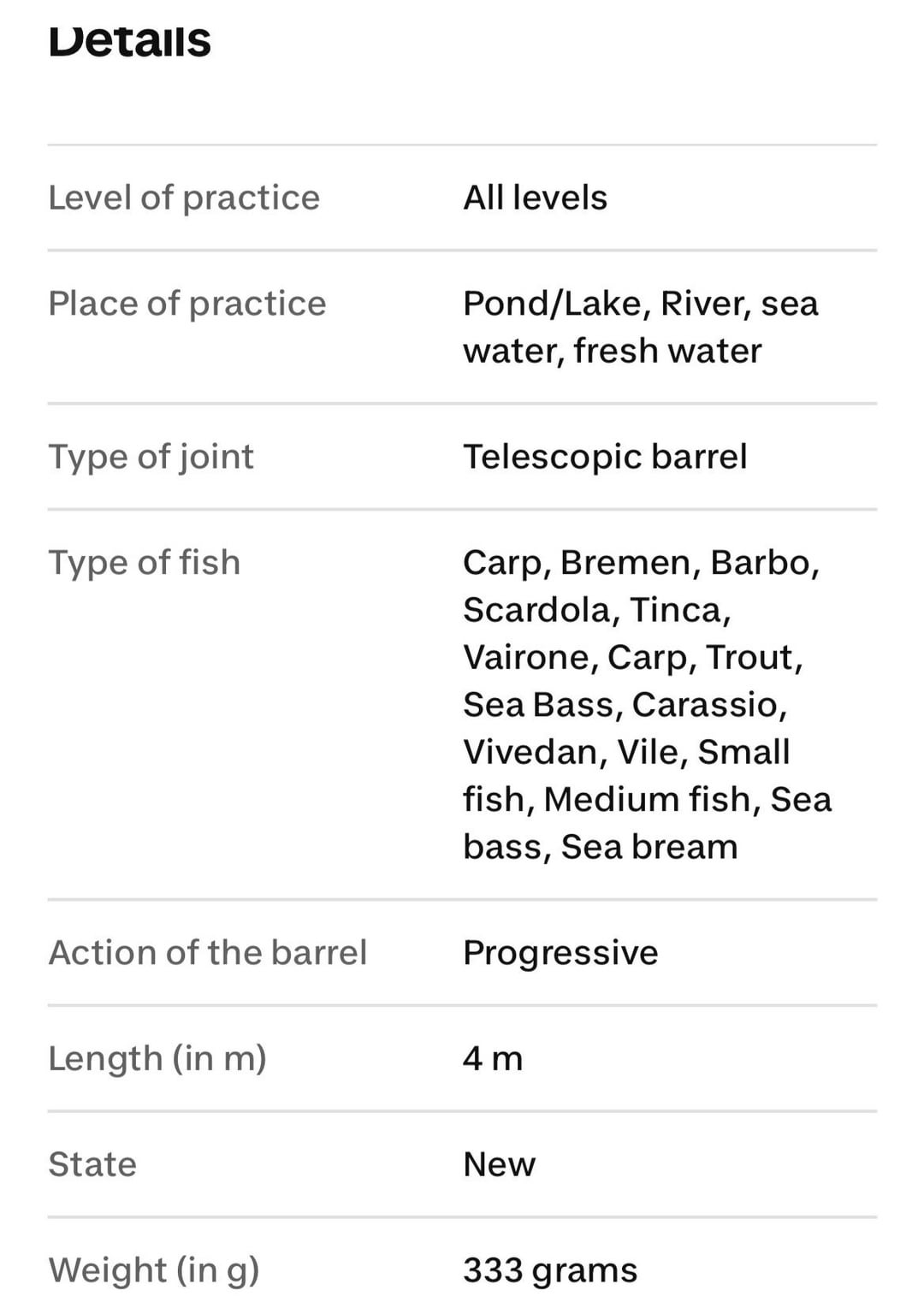Click the 4 m length value

[x=493, y=1059]
